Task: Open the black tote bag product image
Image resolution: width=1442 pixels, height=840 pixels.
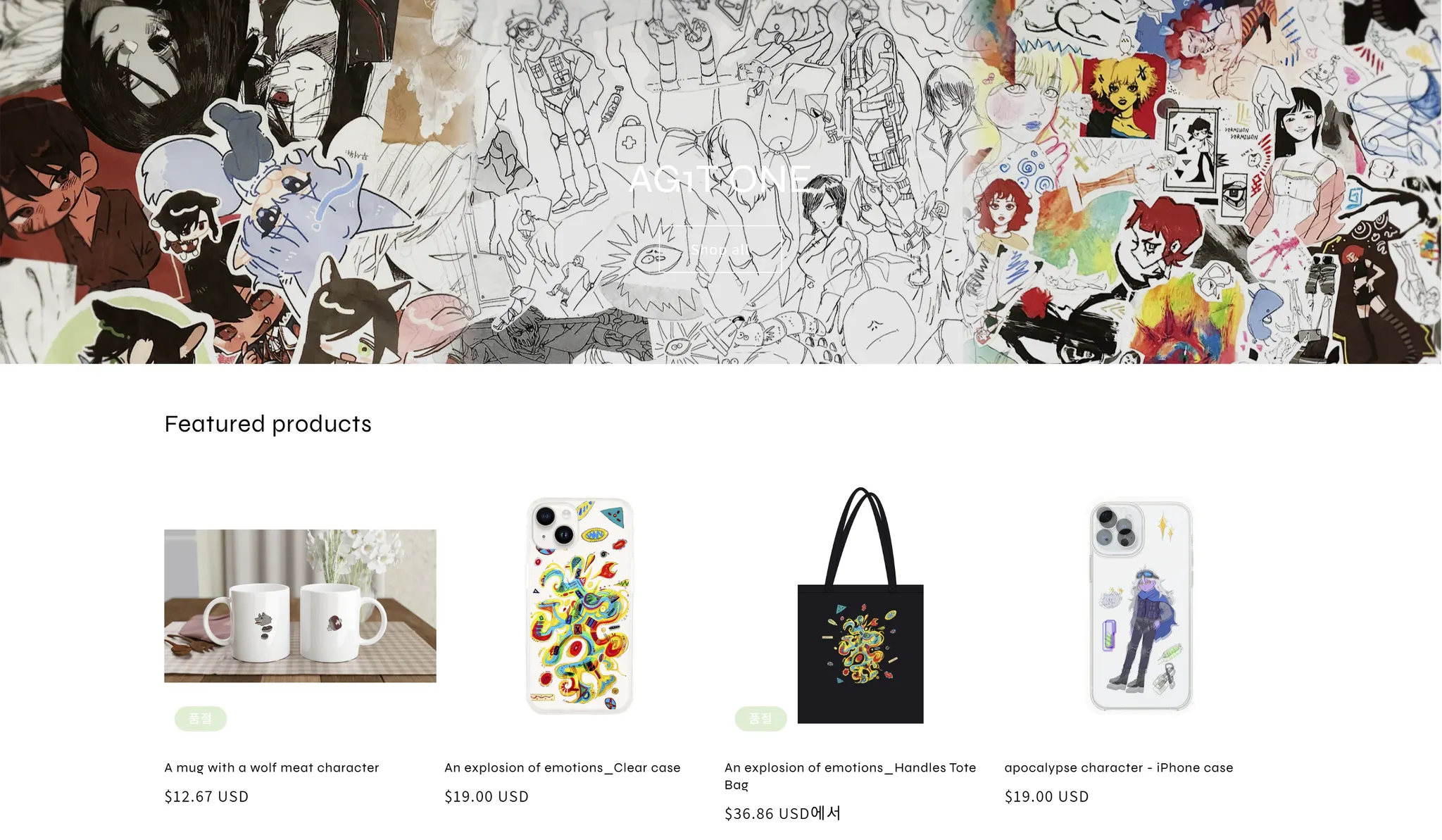Action: coord(860,606)
